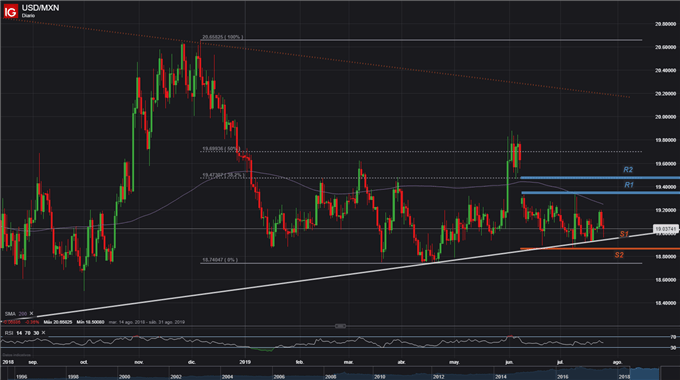Click the IG logo icon
The image size is (680, 380).
10,11
